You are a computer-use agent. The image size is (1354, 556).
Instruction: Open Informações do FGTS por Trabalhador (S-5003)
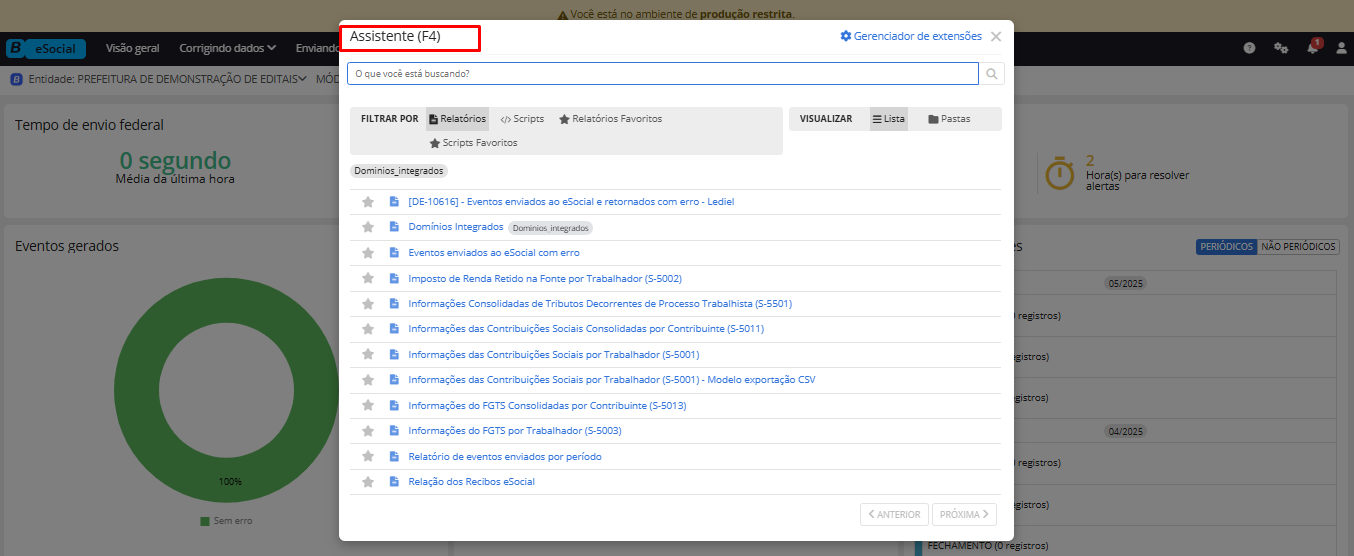(515, 431)
